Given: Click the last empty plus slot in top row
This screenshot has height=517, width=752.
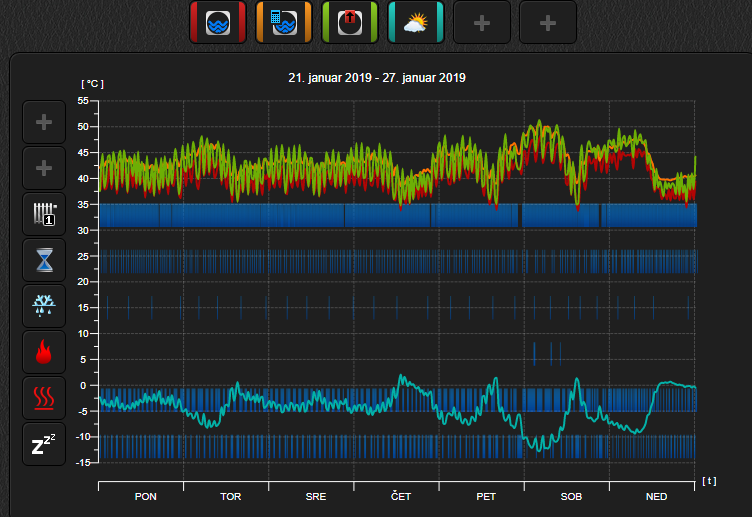Looking at the screenshot, I should click(x=548, y=22).
